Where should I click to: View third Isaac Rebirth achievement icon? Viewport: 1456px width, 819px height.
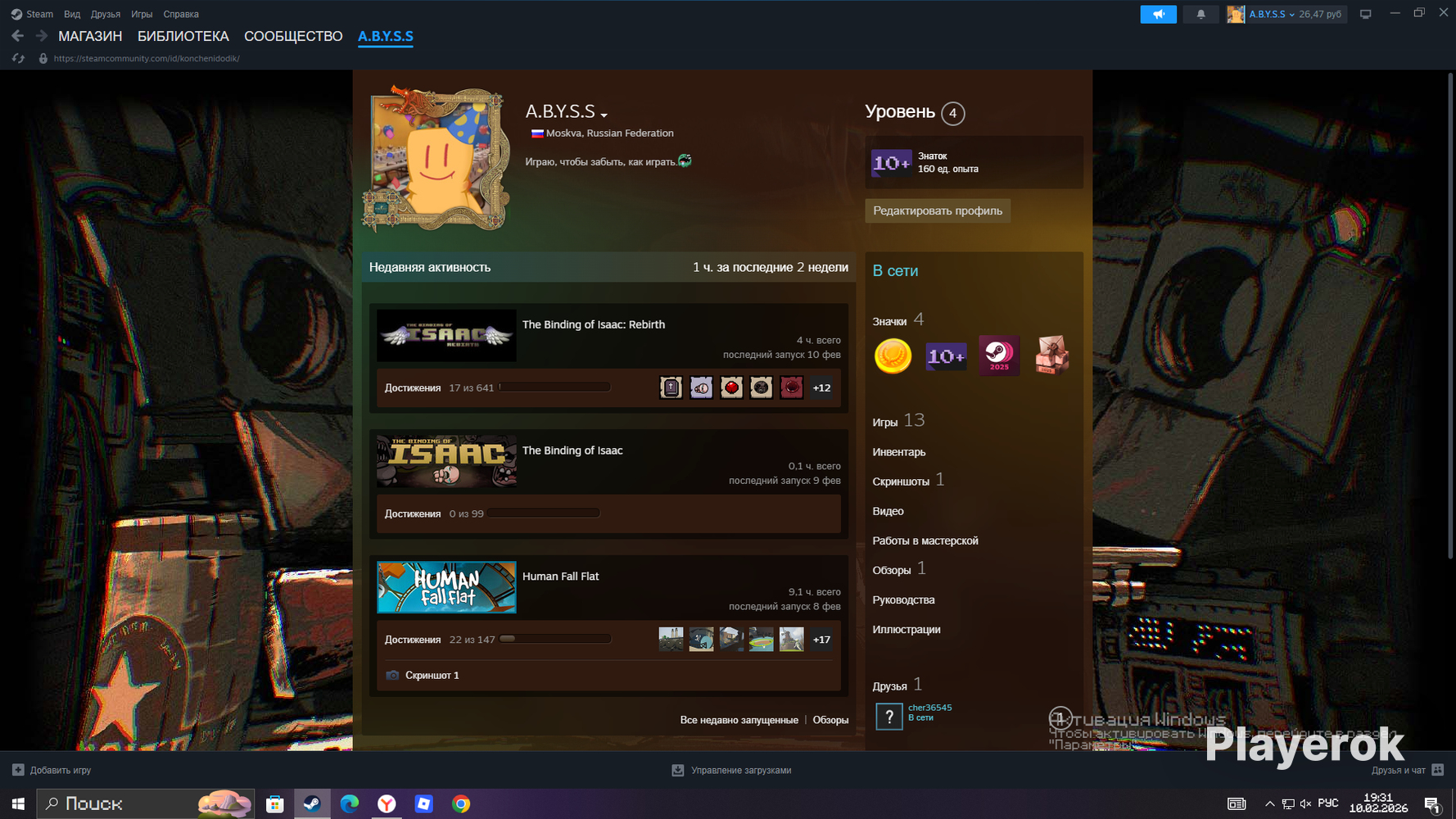coord(731,387)
